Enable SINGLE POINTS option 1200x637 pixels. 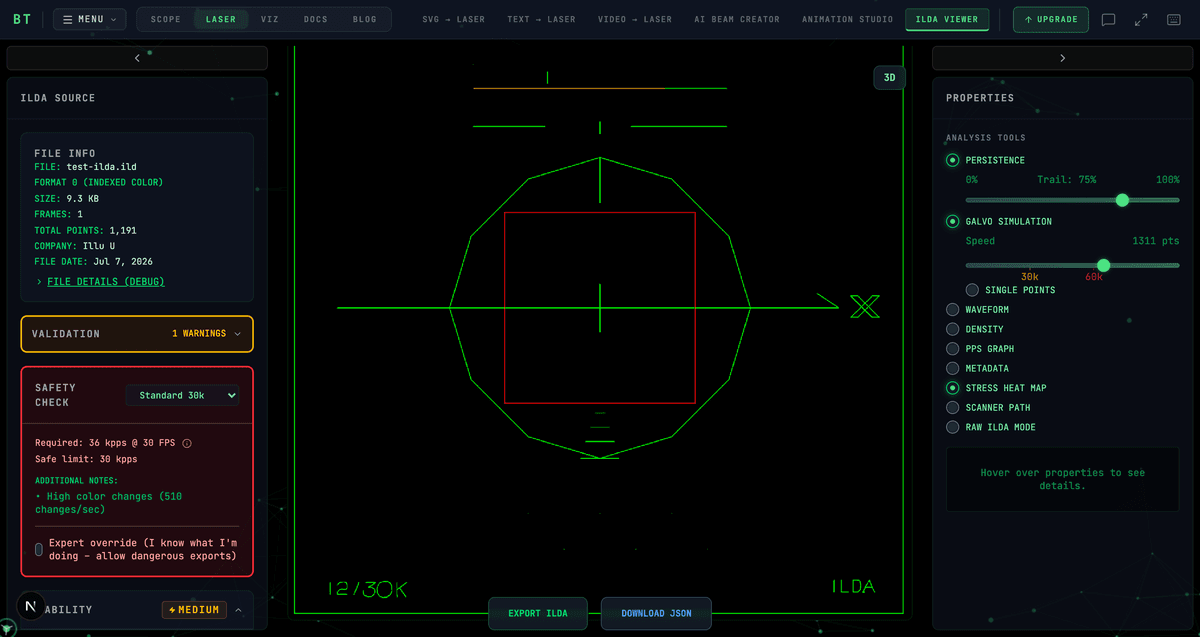click(x=972, y=290)
